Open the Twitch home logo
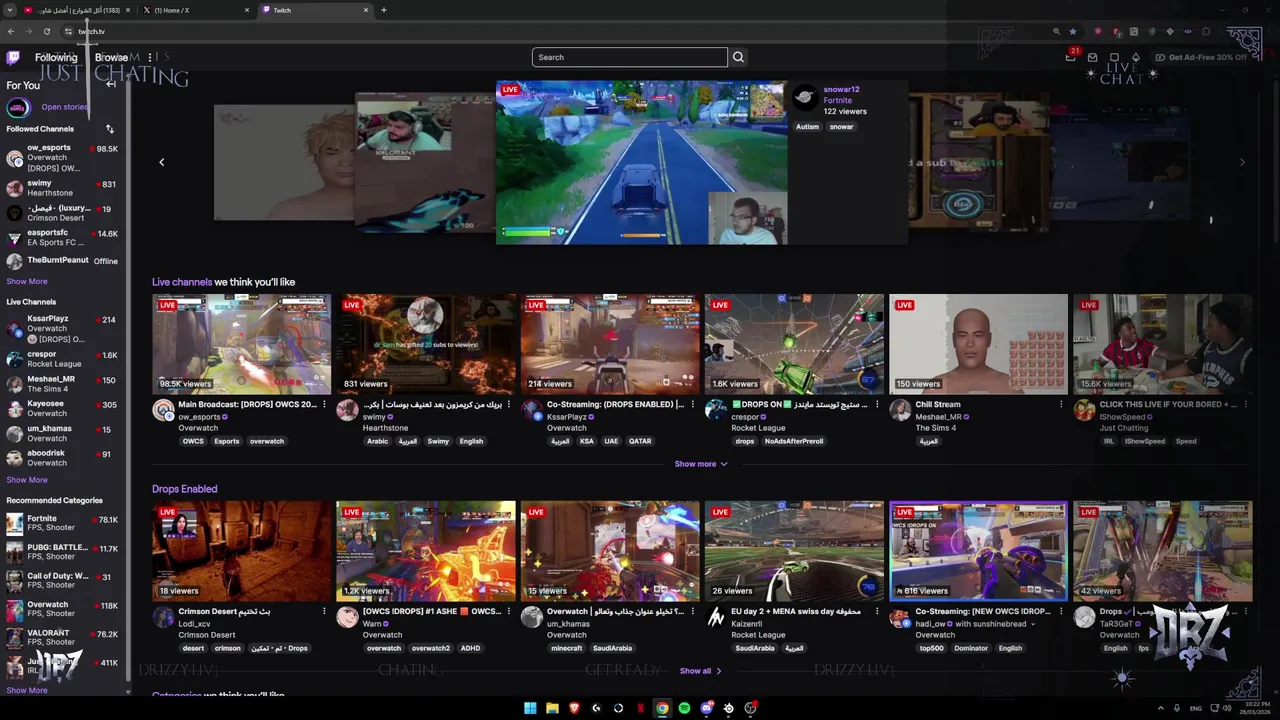 (13, 57)
